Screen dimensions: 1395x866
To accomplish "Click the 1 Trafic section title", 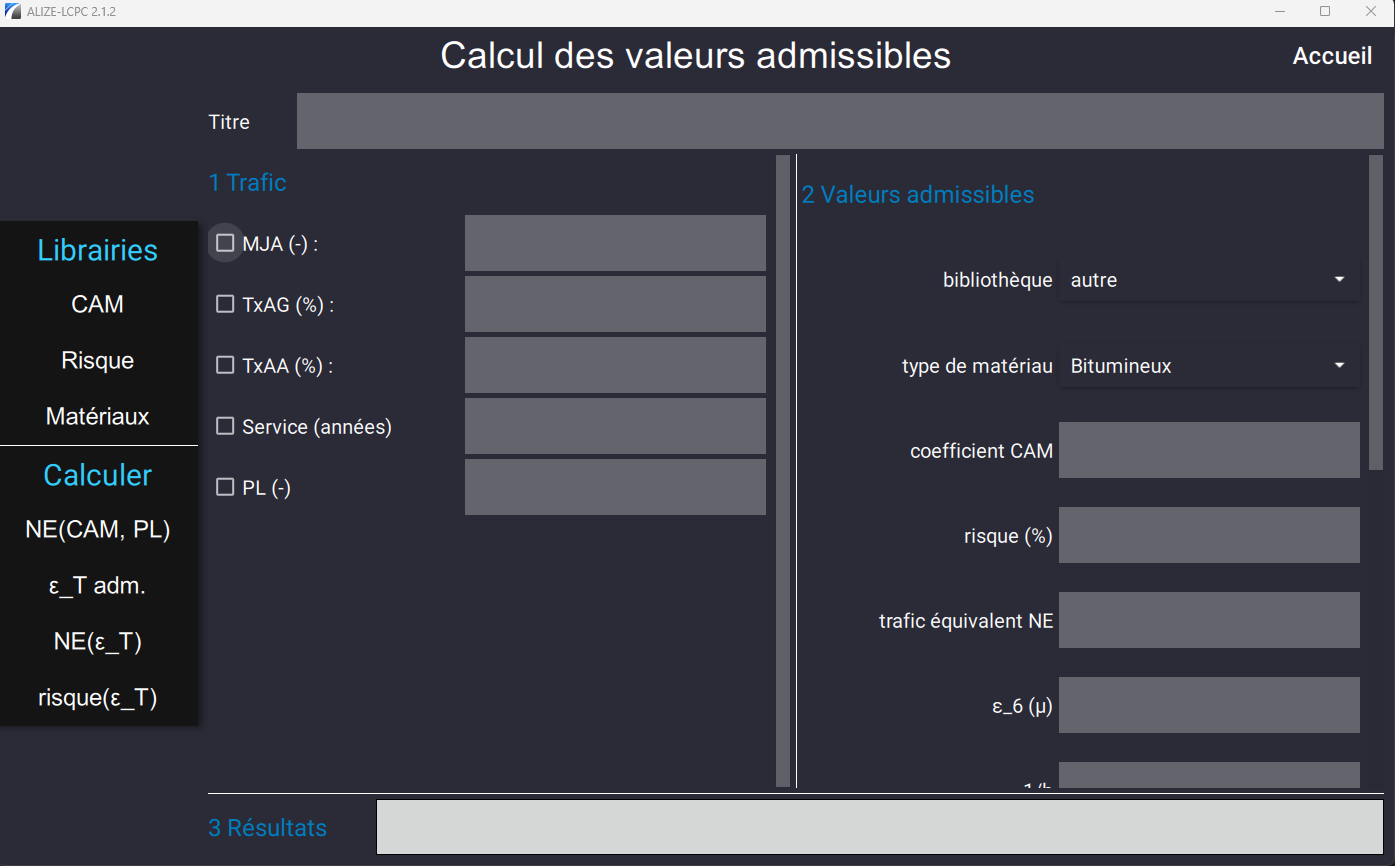I will click(247, 182).
